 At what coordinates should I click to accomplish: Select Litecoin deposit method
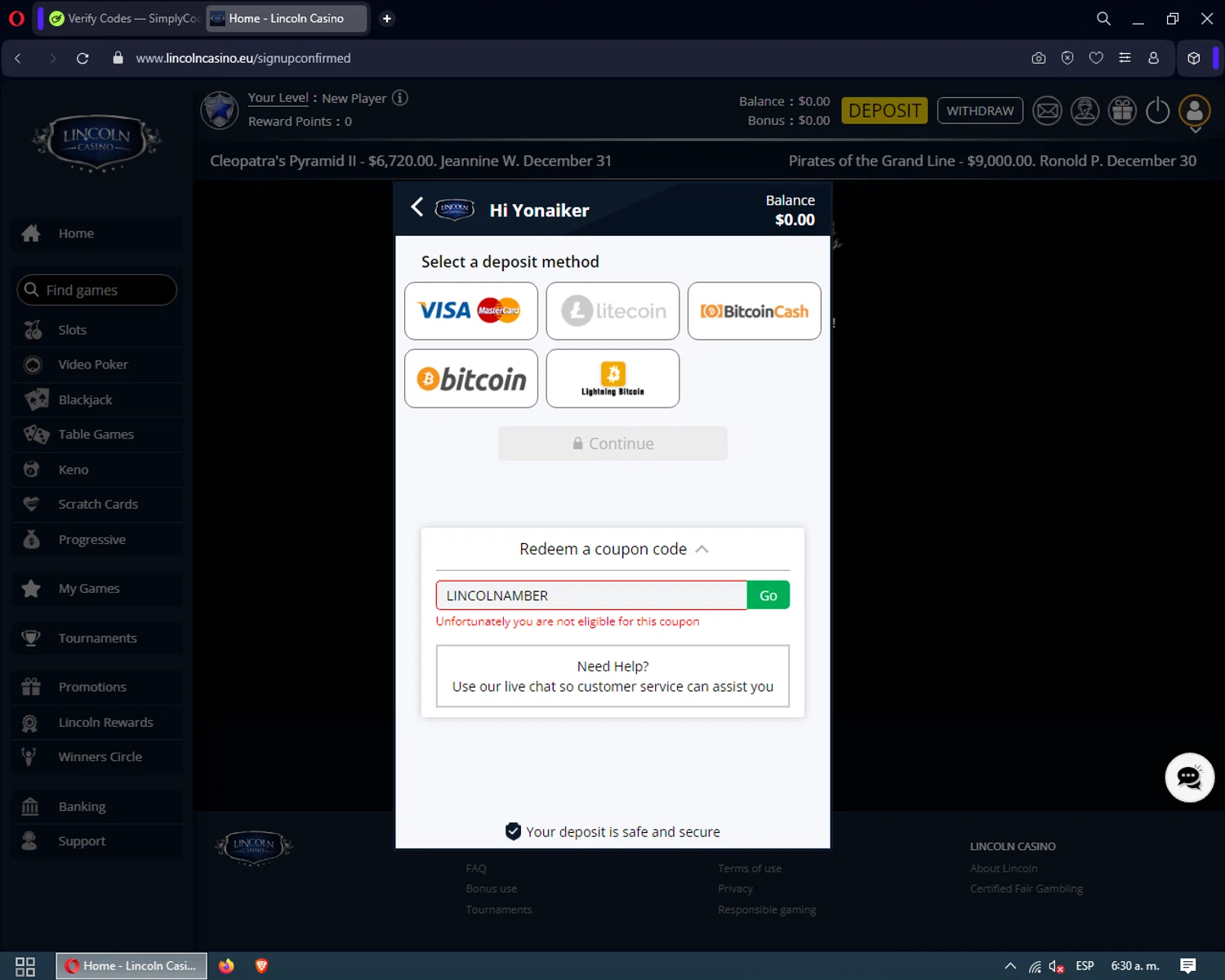(612, 310)
